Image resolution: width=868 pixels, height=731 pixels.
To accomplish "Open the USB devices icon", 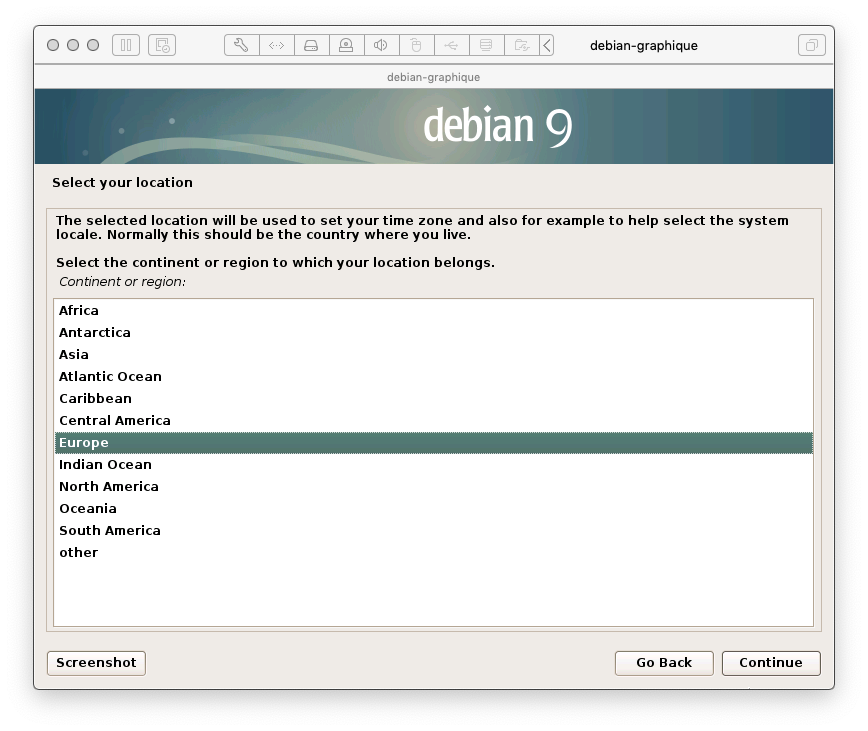I will click(x=452, y=45).
